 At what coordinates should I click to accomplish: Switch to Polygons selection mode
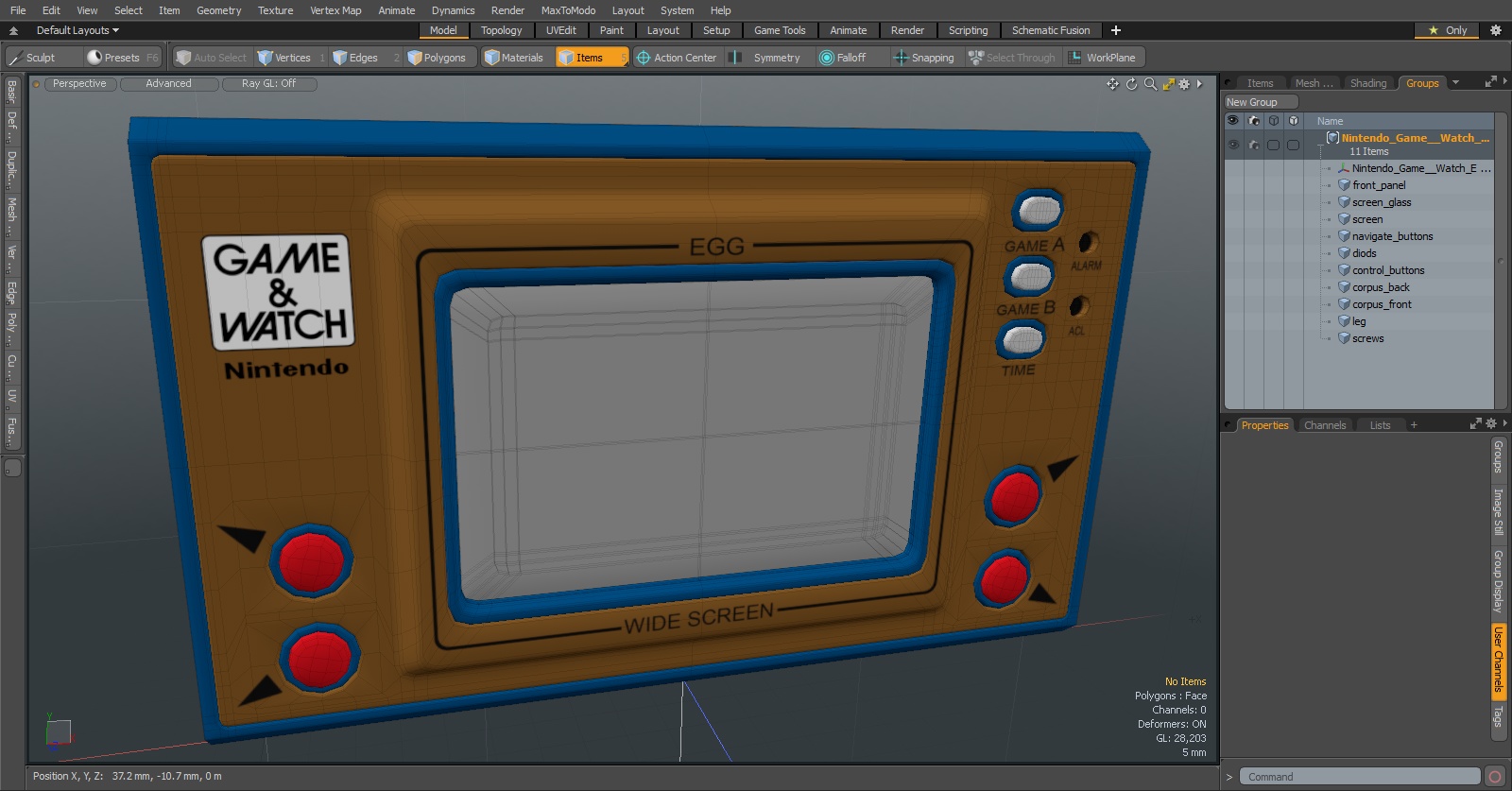tap(441, 58)
